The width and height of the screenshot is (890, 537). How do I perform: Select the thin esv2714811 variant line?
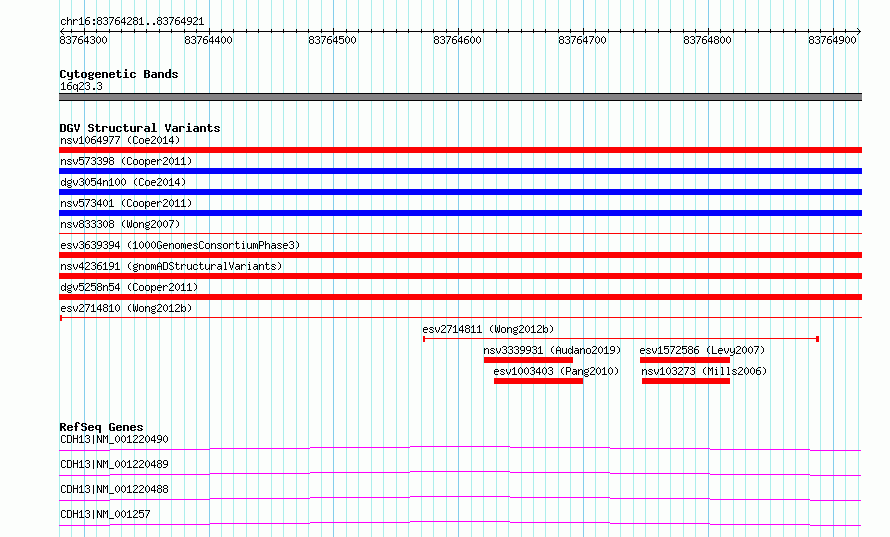tap(621, 339)
